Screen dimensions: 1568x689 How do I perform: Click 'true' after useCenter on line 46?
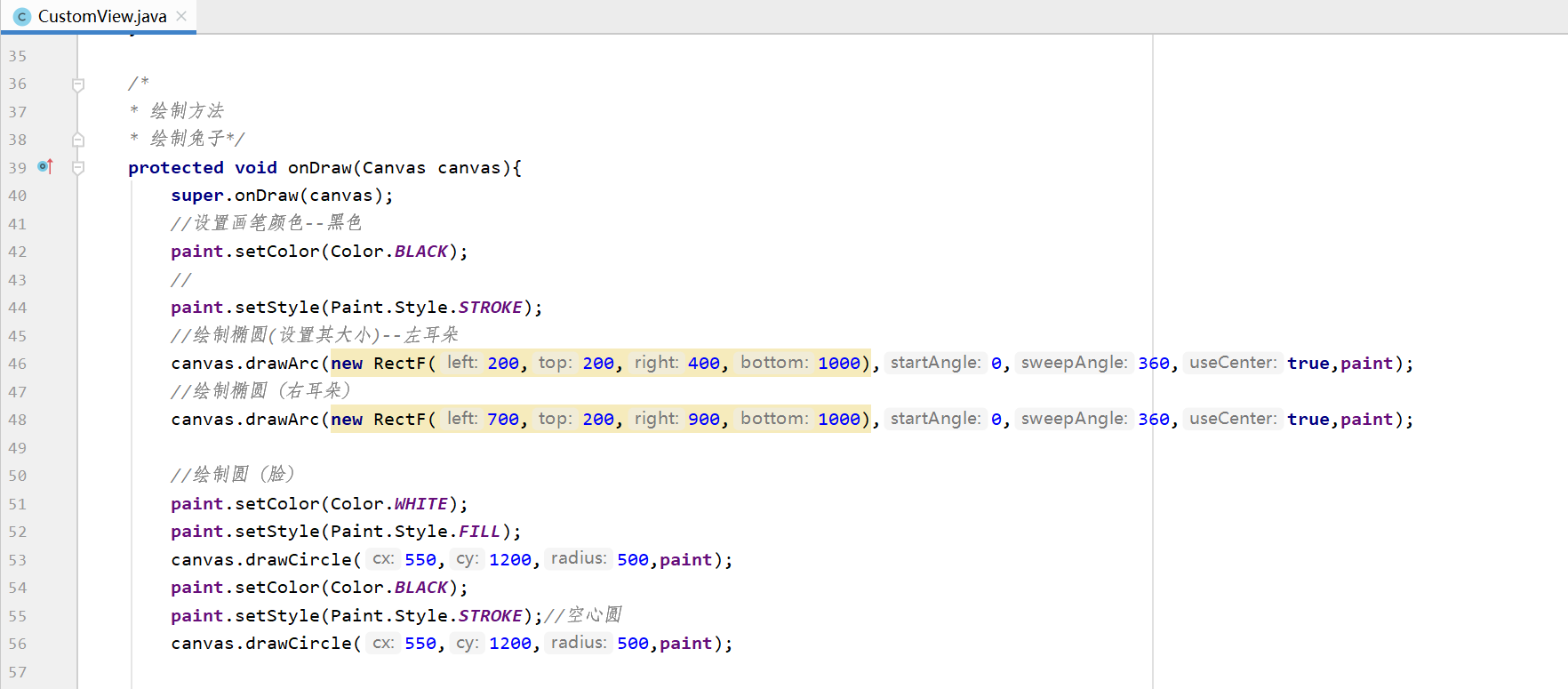click(1308, 364)
